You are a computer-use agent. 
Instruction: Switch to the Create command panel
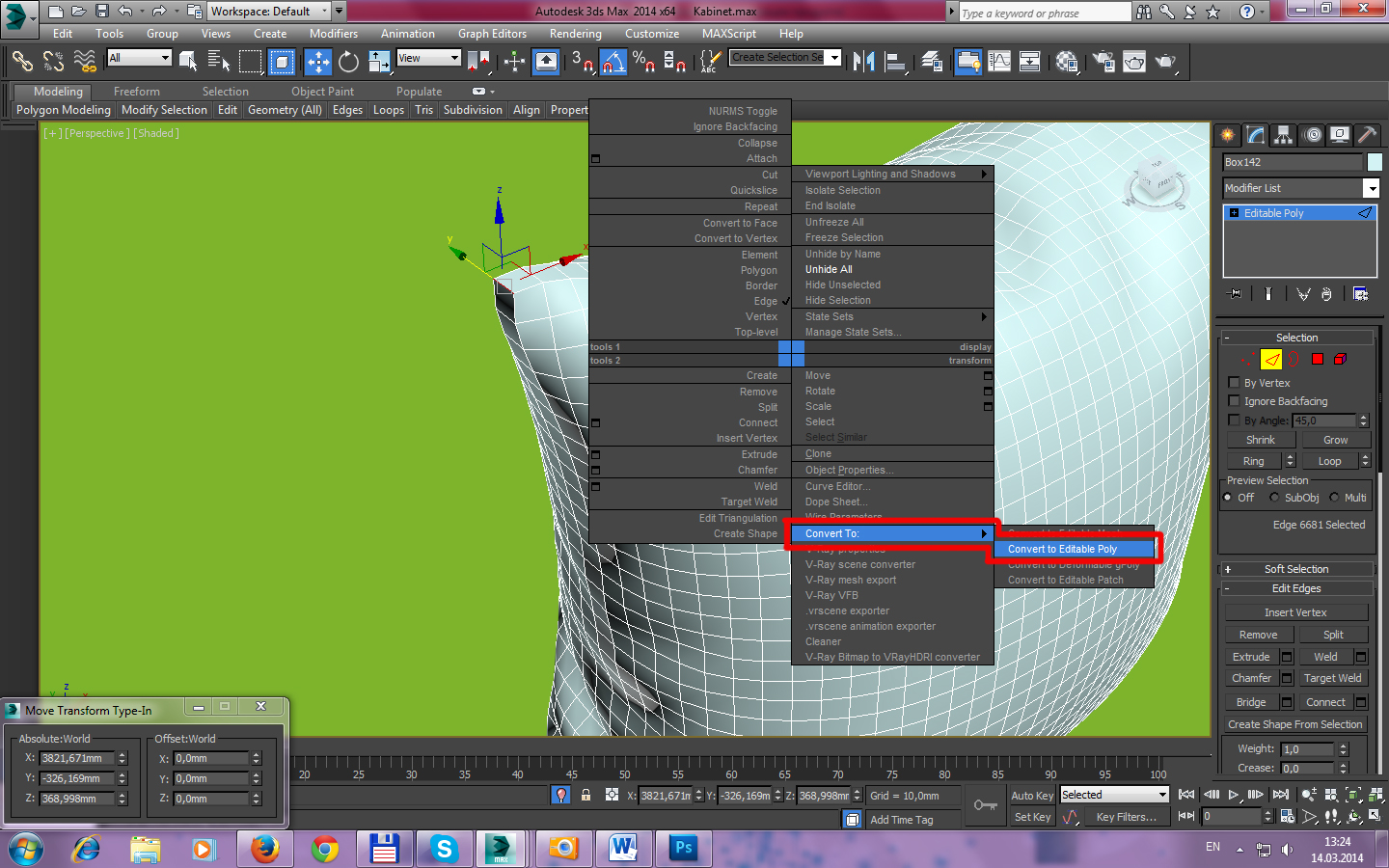click(x=1228, y=135)
